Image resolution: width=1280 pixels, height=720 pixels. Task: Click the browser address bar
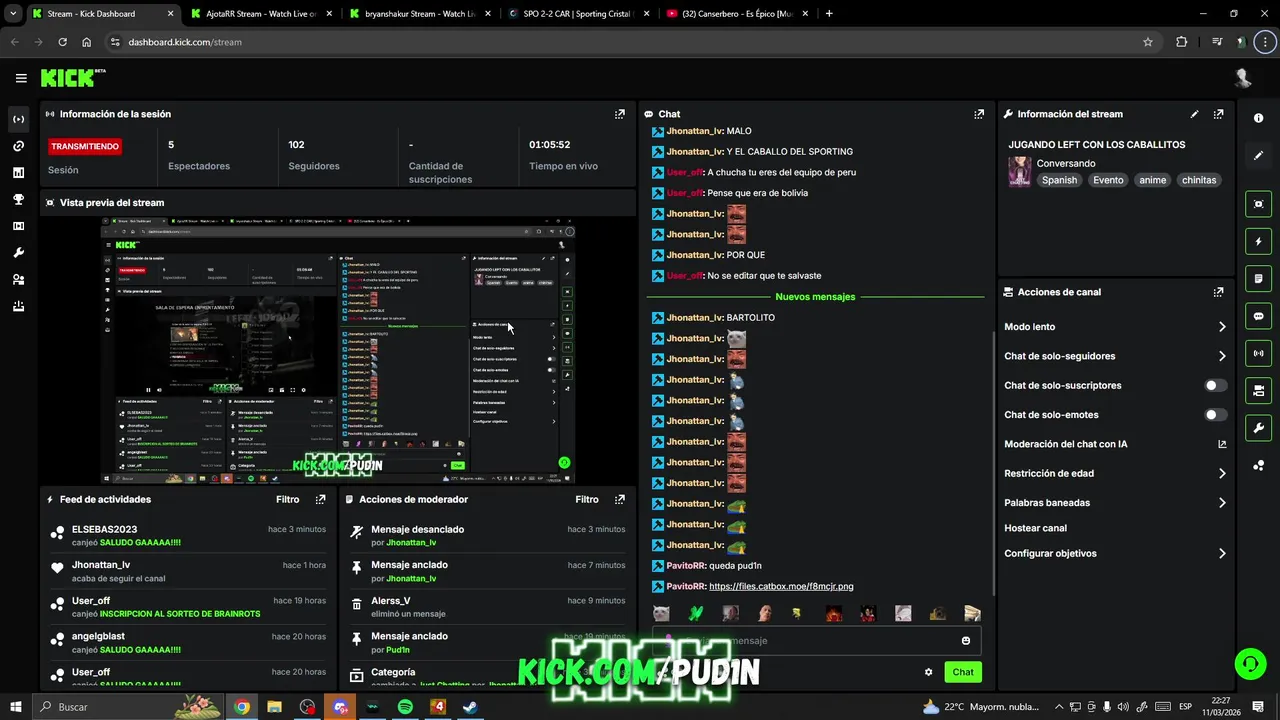click(630, 42)
